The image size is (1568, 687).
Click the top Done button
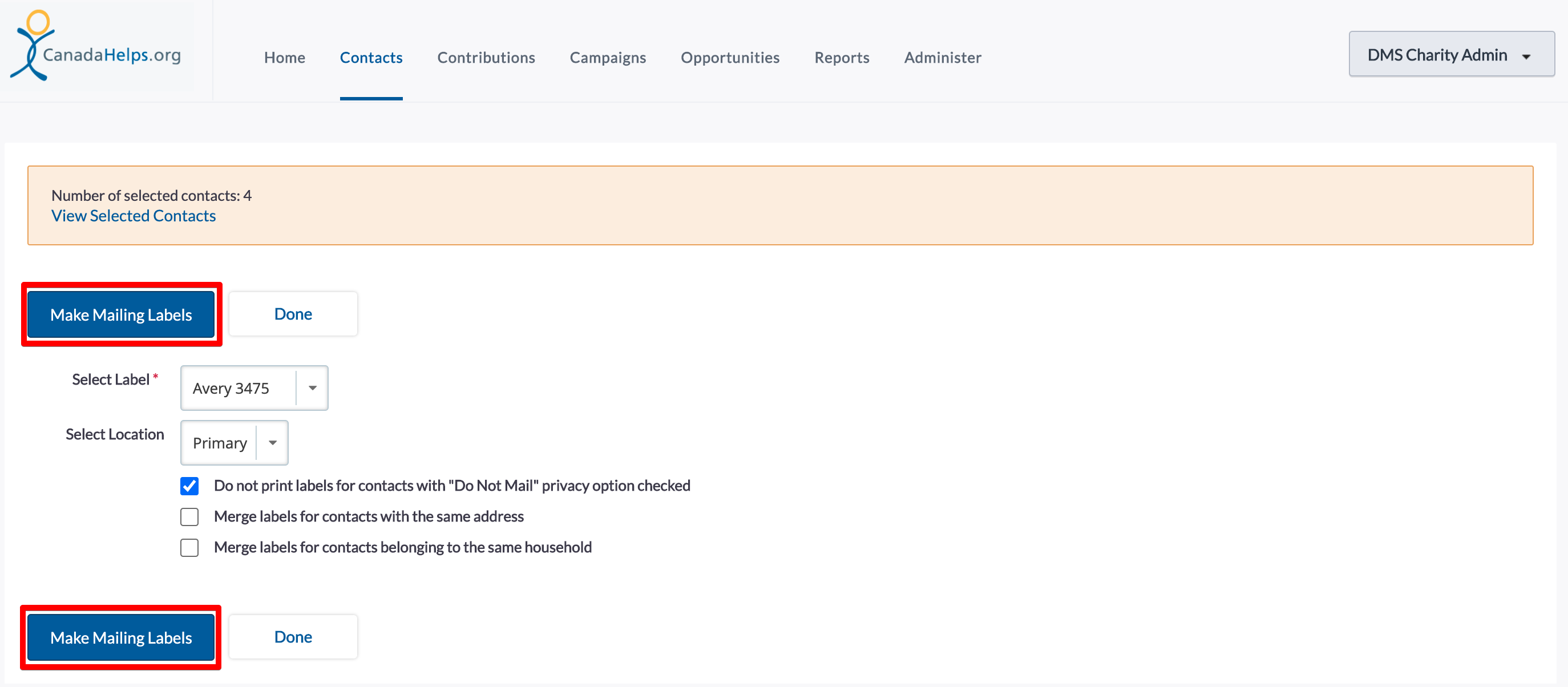tap(293, 313)
